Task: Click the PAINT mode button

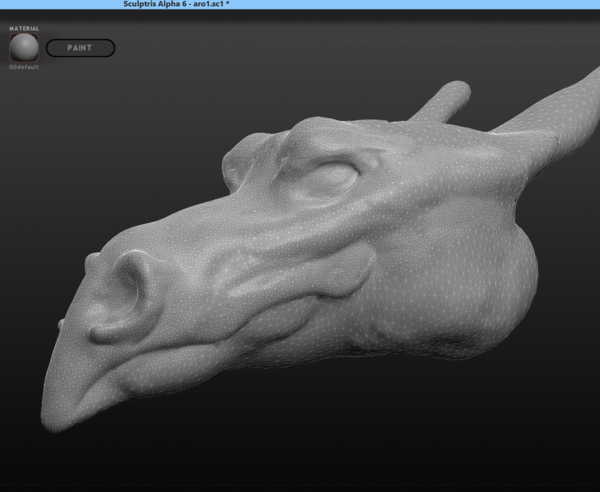Action: coord(80,48)
